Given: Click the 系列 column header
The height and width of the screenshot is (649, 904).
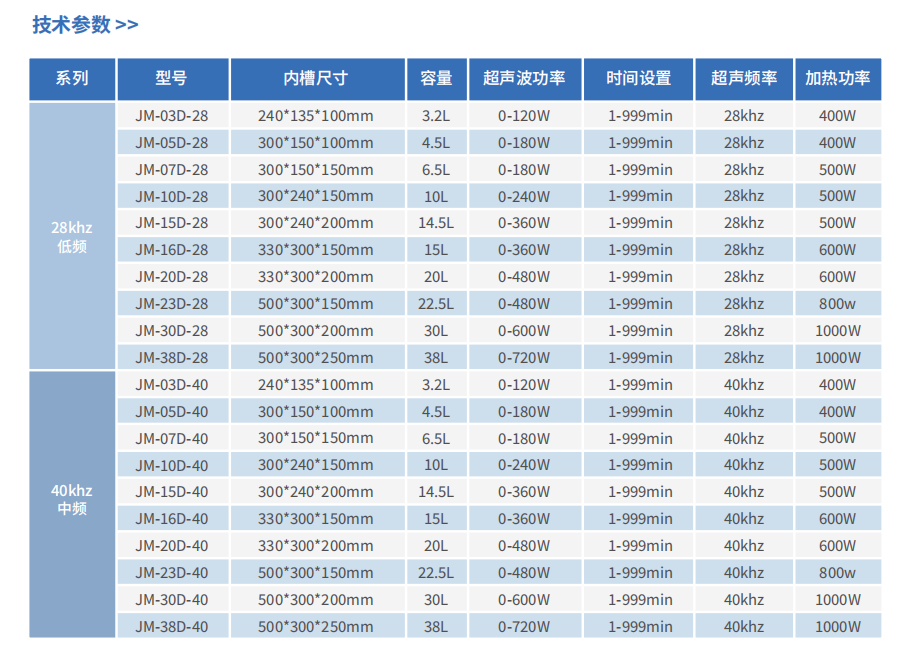Looking at the screenshot, I should point(72,78).
